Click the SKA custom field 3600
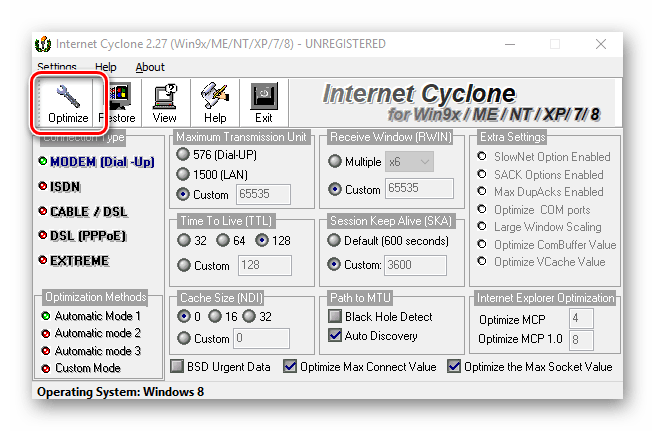655x431 pixels. click(x=416, y=265)
